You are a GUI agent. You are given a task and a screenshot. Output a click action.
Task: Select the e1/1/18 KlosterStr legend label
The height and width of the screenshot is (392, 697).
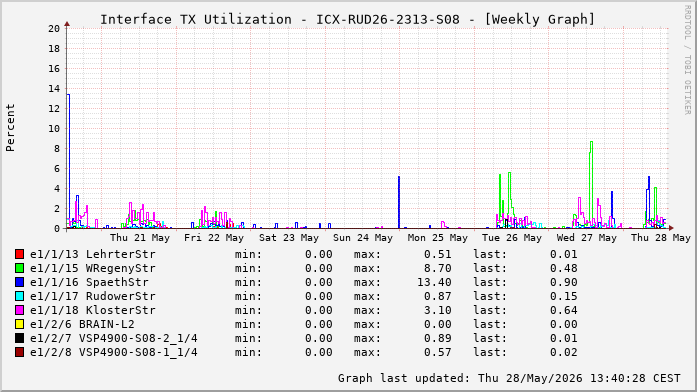coord(93,310)
